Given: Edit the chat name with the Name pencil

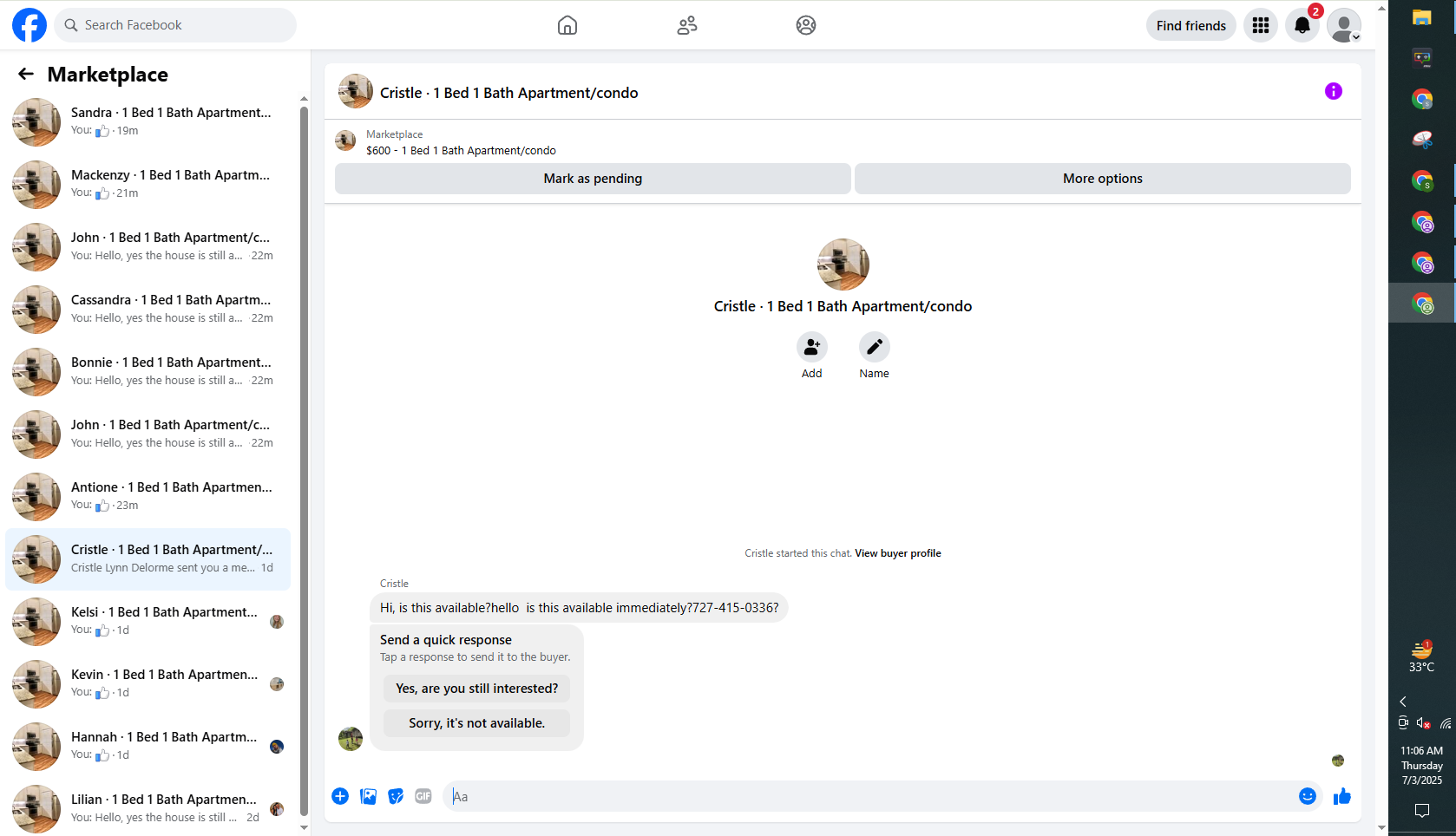Looking at the screenshot, I should tap(875, 347).
